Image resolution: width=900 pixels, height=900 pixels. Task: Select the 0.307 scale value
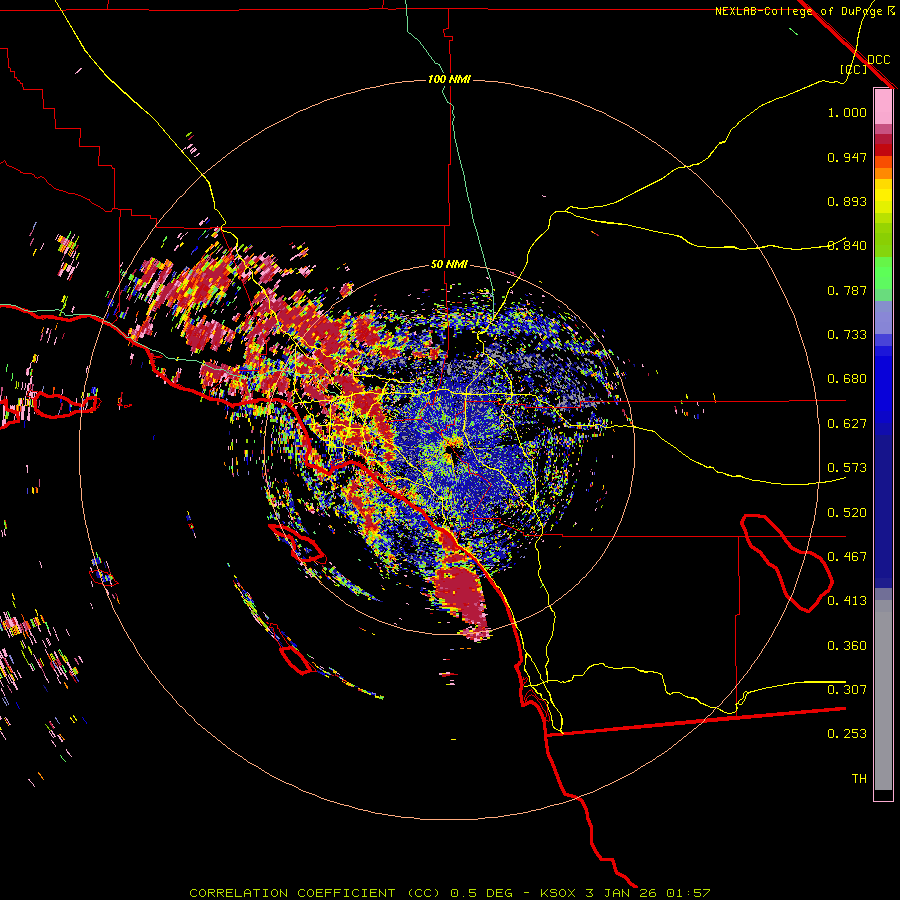(x=847, y=690)
